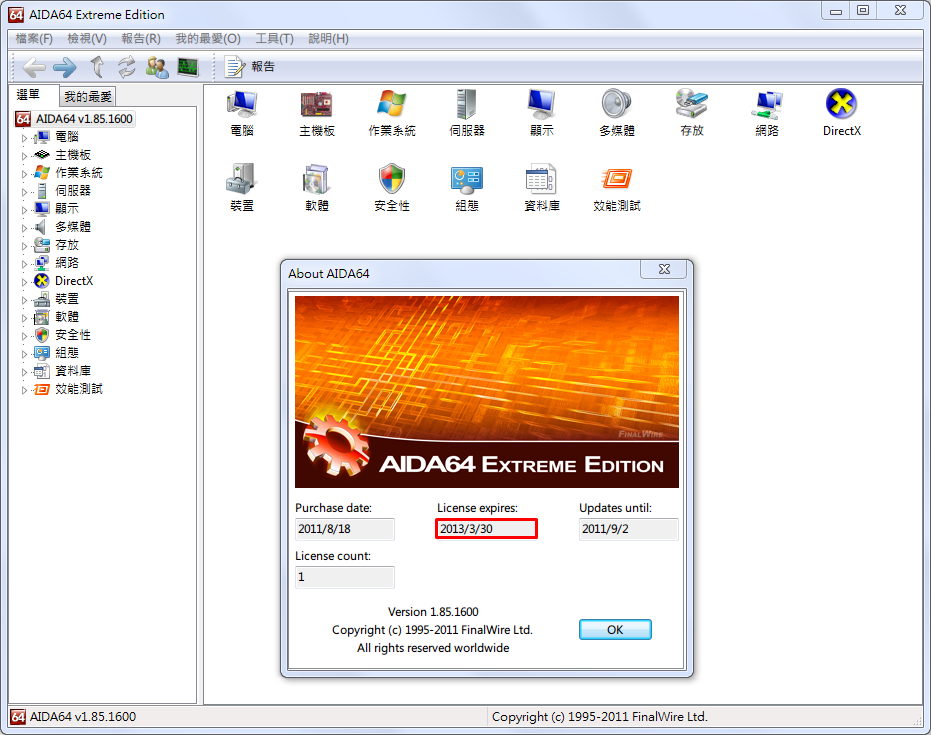The width and height of the screenshot is (931, 735).
Task: Minimize the AIDA64 main window
Action: tap(836, 10)
